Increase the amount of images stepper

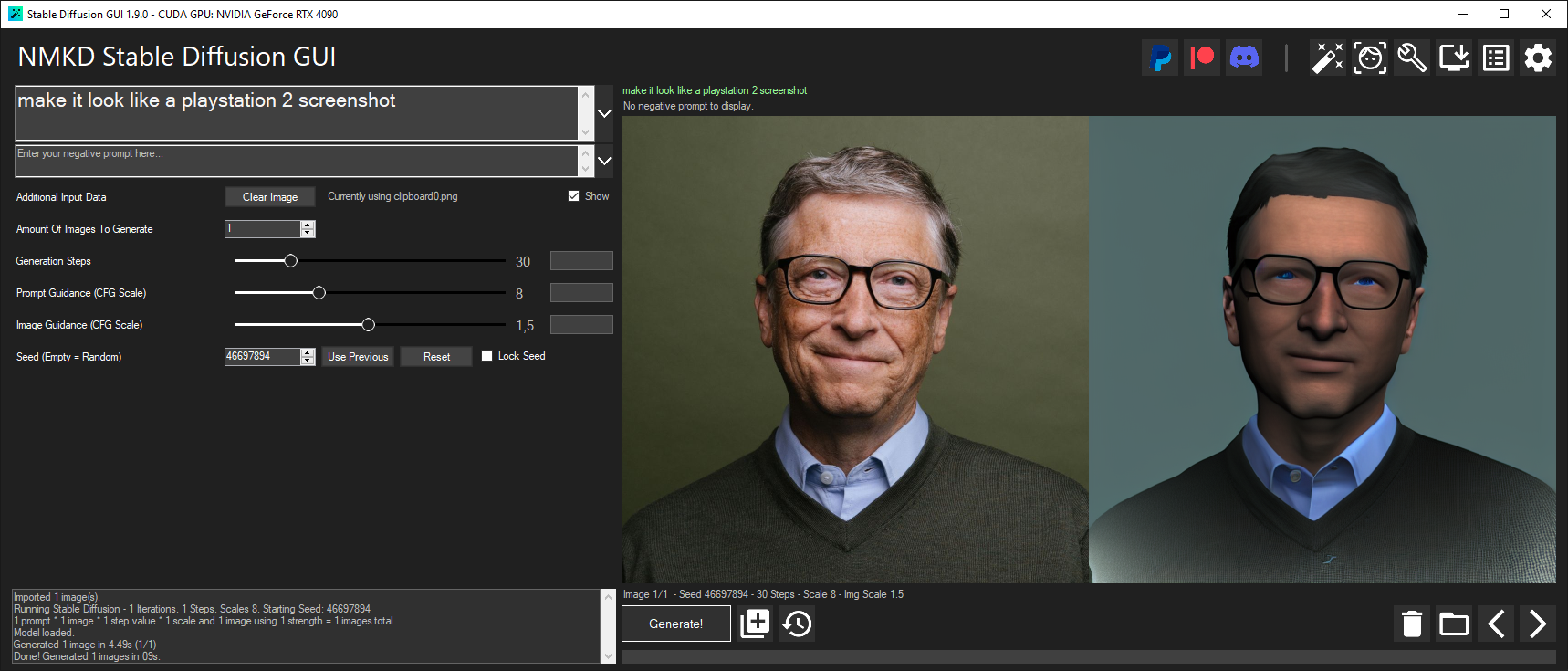(308, 225)
